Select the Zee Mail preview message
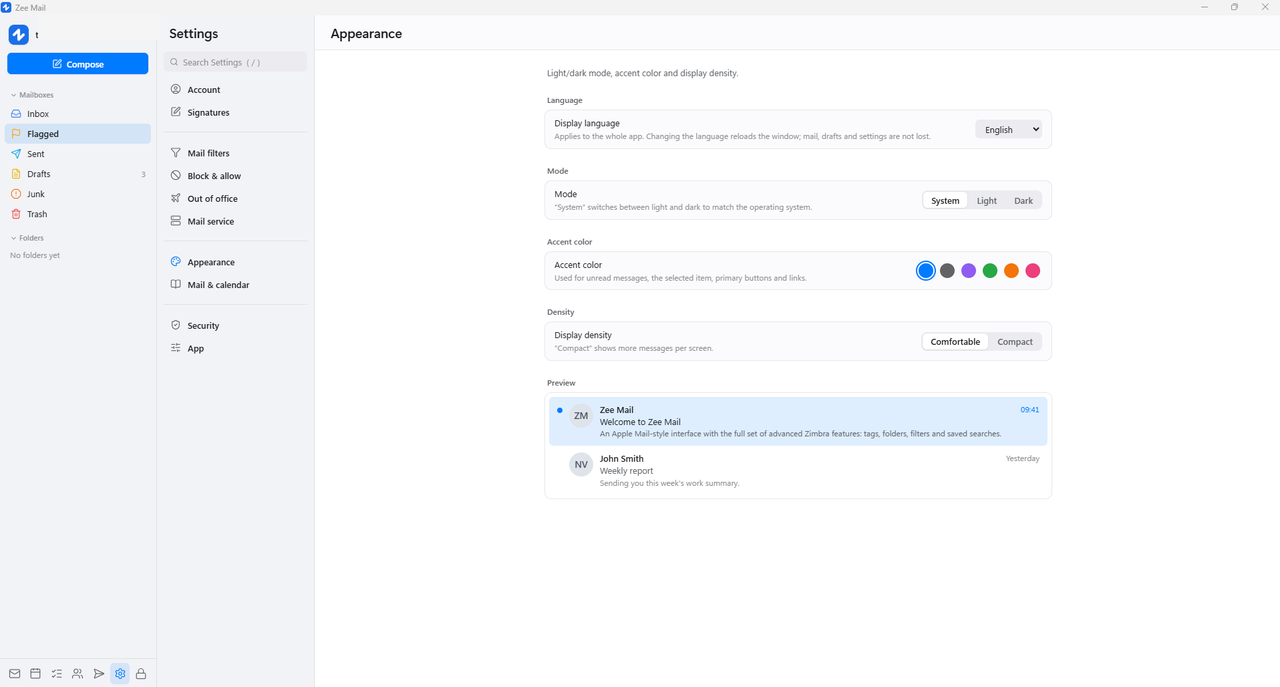Image resolution: width=1280 pixels, height=687 pixels. point(798,421)
